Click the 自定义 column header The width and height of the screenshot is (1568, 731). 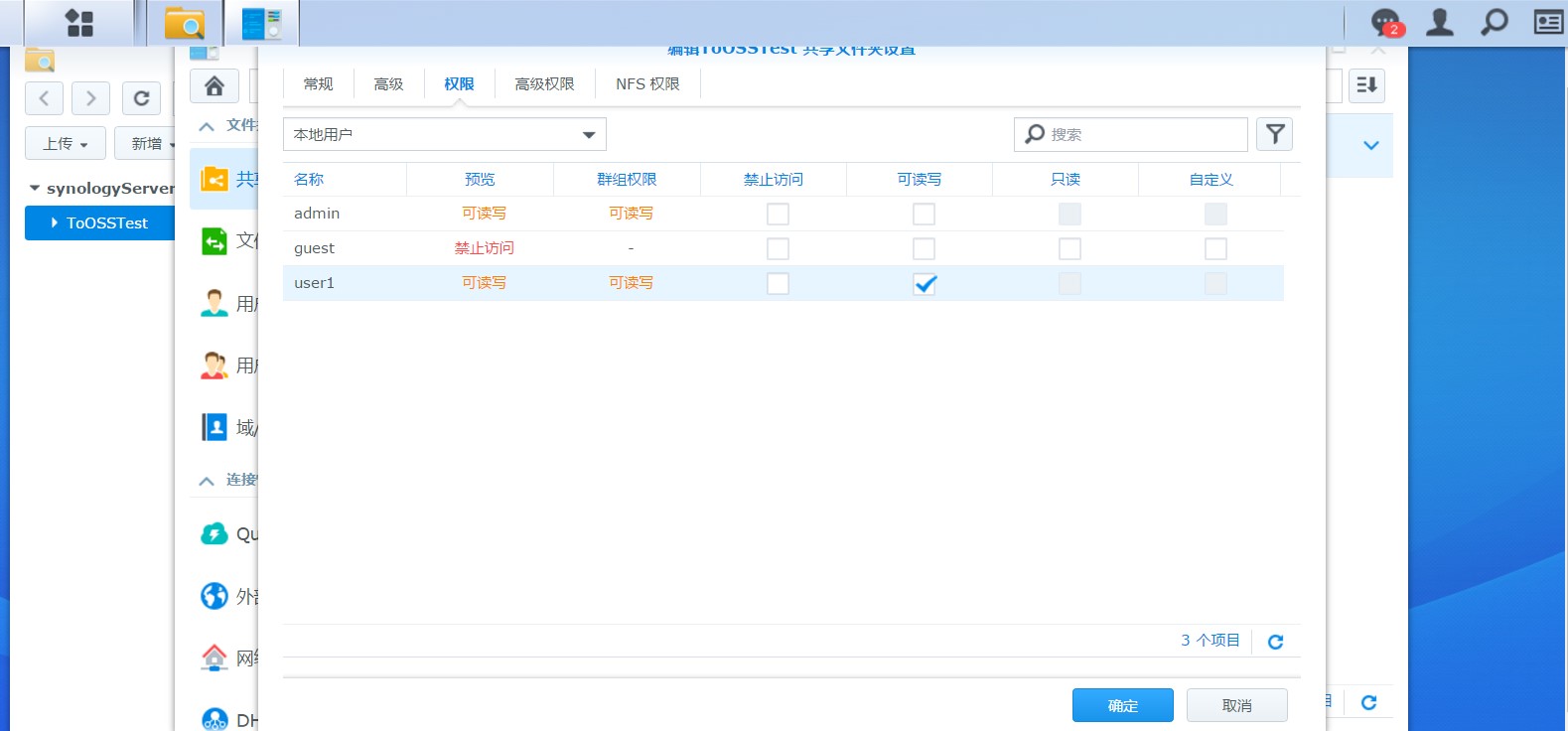[x=1212, y=180]
